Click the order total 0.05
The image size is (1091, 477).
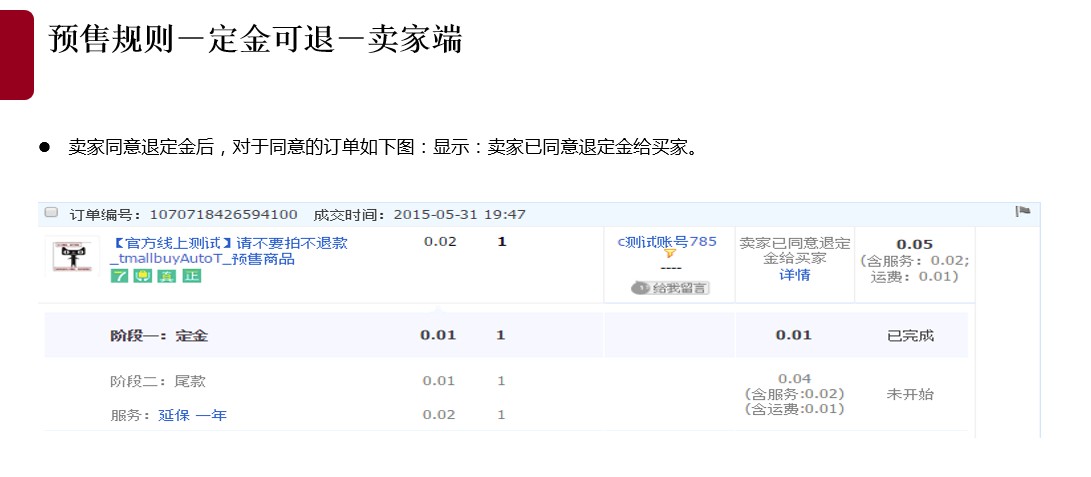click(914, 244)
